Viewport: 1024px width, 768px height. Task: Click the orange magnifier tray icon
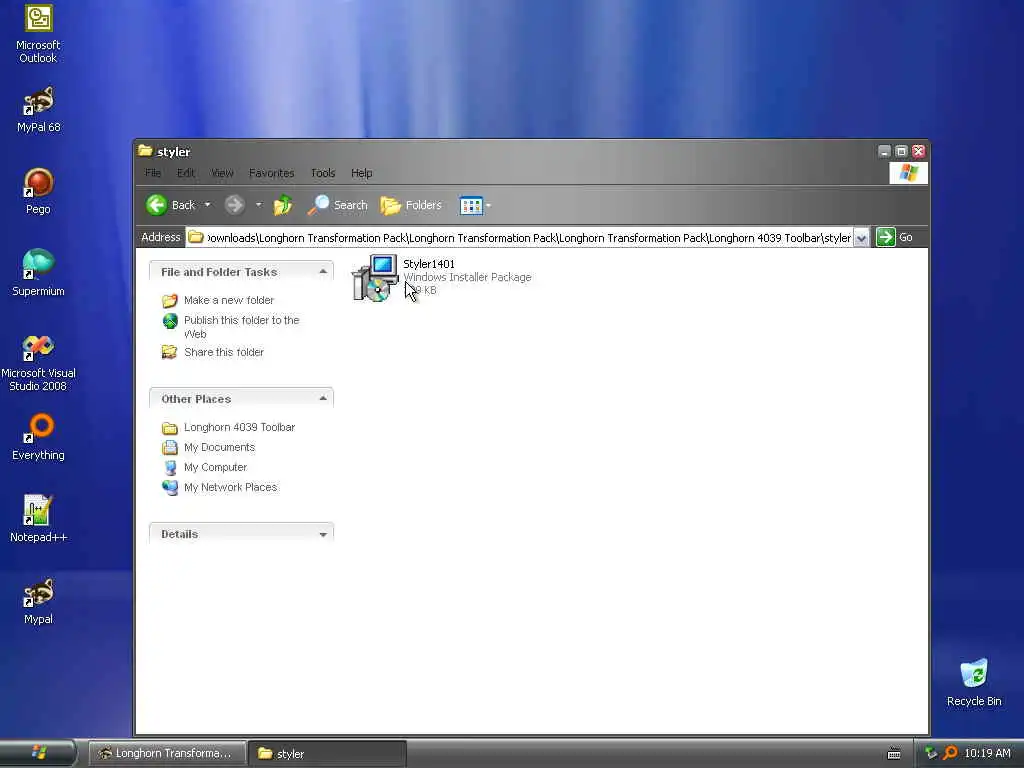pyautogui.click(x=950, y=753)
